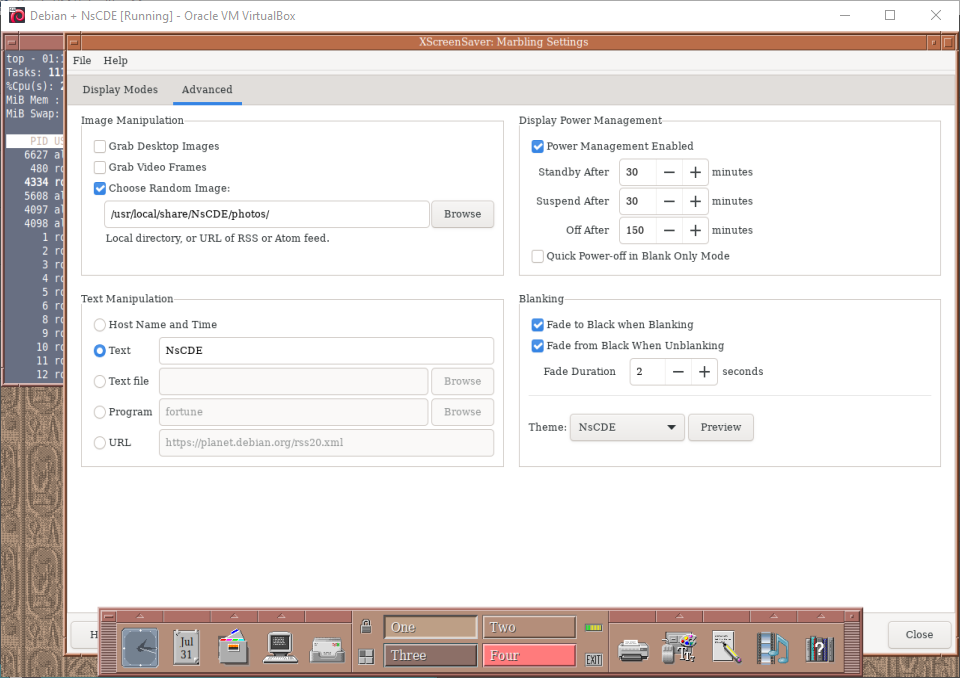Click the clock icon in front panel
The height and width of the screenshot is (678, 960).
[x=140, y=648]
